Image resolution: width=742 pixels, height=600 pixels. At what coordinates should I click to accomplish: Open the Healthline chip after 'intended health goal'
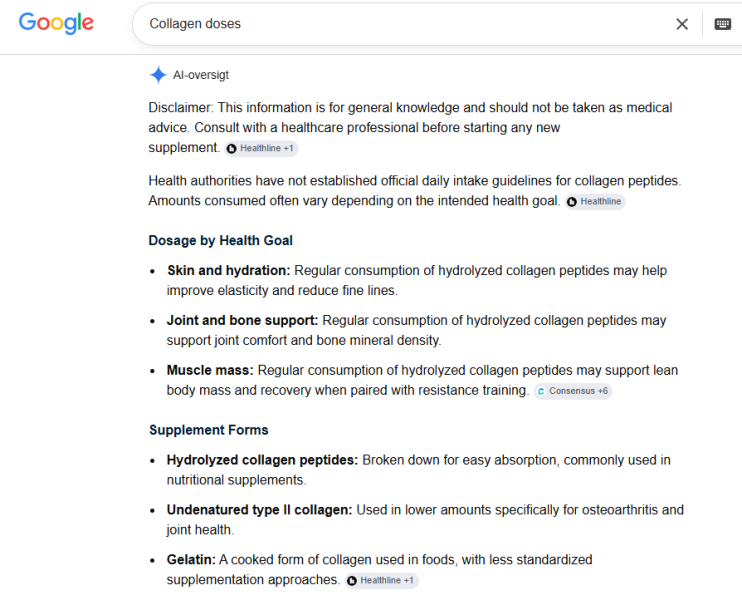click(x=595, y=202)
